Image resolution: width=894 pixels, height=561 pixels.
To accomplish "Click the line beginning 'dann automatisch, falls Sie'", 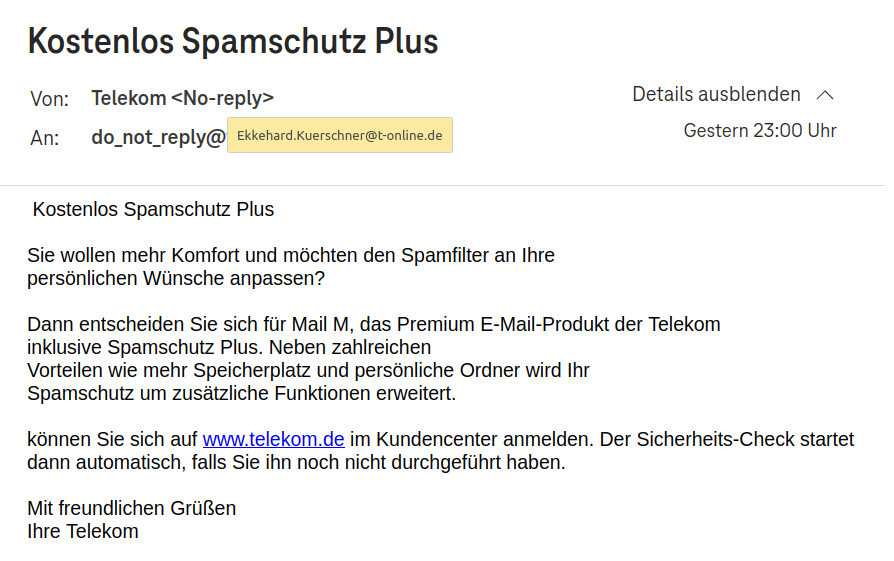I will pyautogui.click(x=296, y=462).
